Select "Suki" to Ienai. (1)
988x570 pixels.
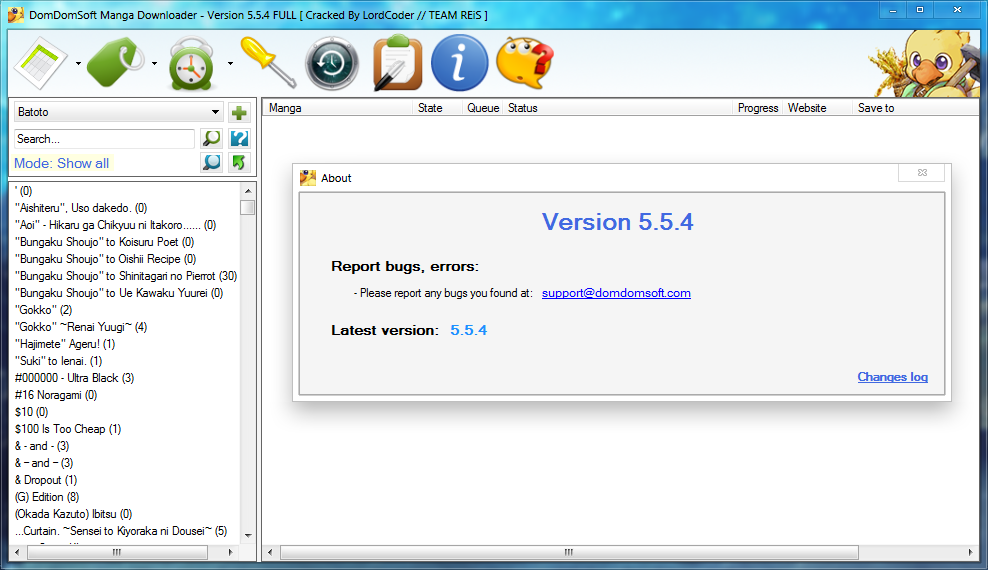pyautogui.click(x=59, y=361)
